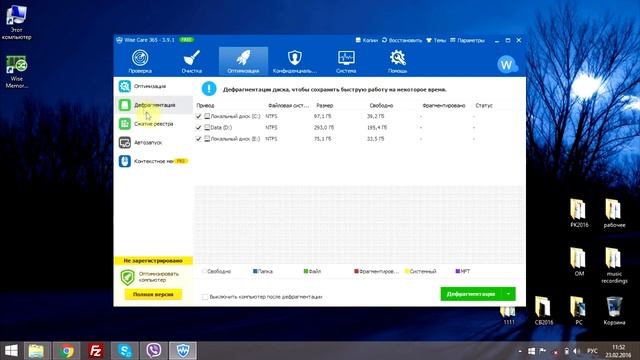Click the green Файл legend swatch
640x360 pixels.
(306, 271)
